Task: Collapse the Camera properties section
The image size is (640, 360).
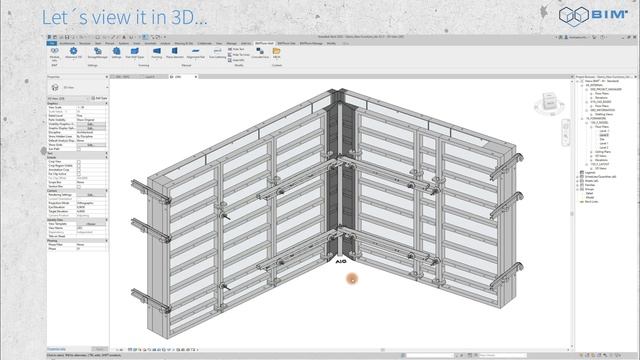Action: [107, 191]
